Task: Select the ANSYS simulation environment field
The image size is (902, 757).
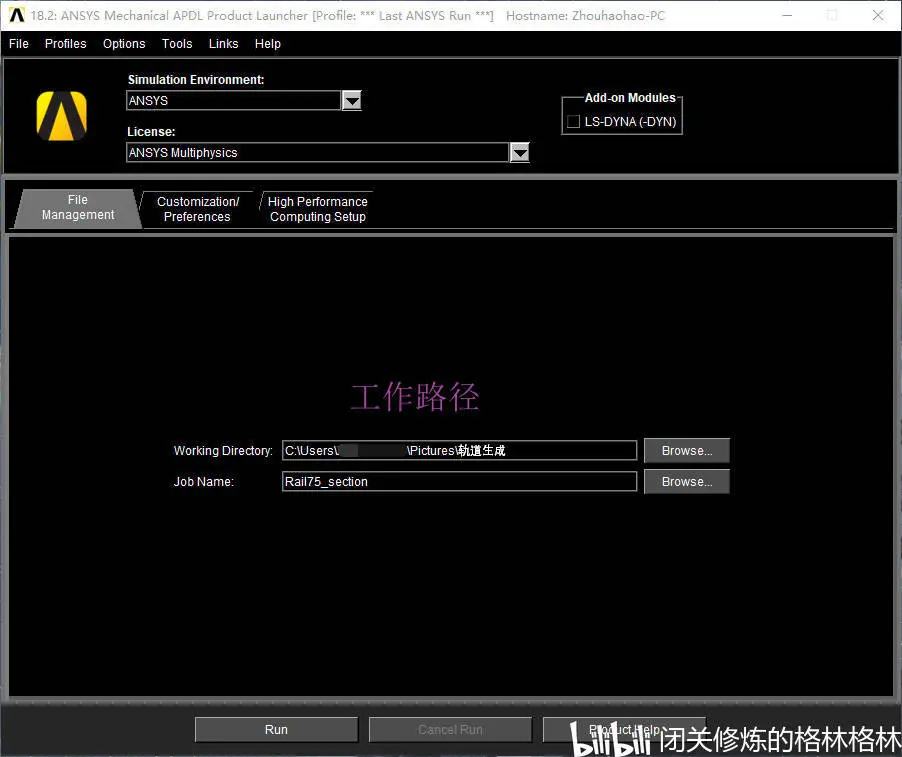Action: point(234,101)
